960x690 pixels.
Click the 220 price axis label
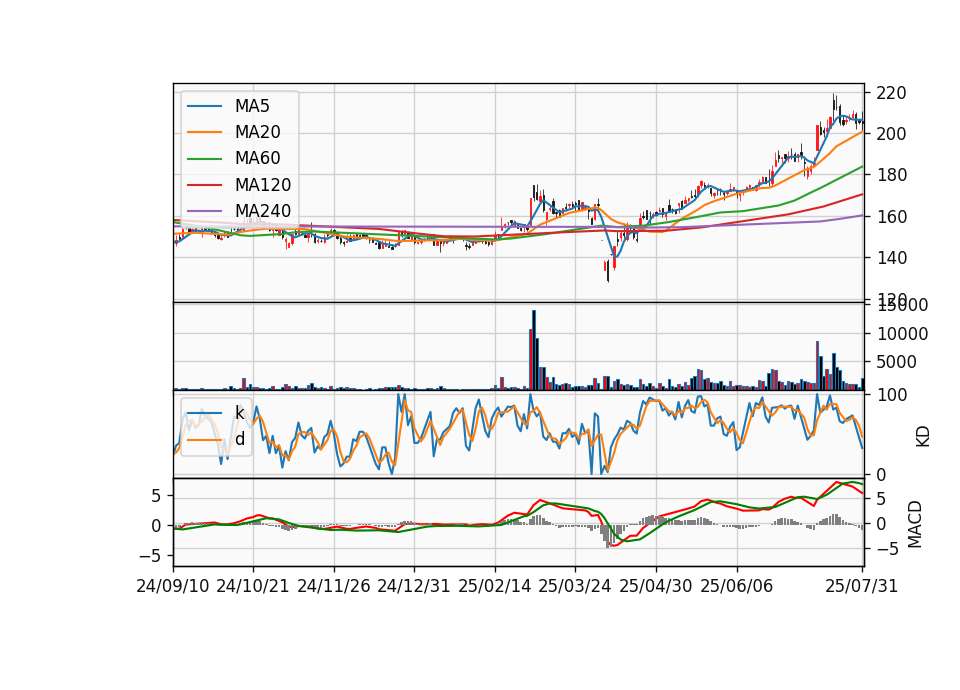coord(891,94)
